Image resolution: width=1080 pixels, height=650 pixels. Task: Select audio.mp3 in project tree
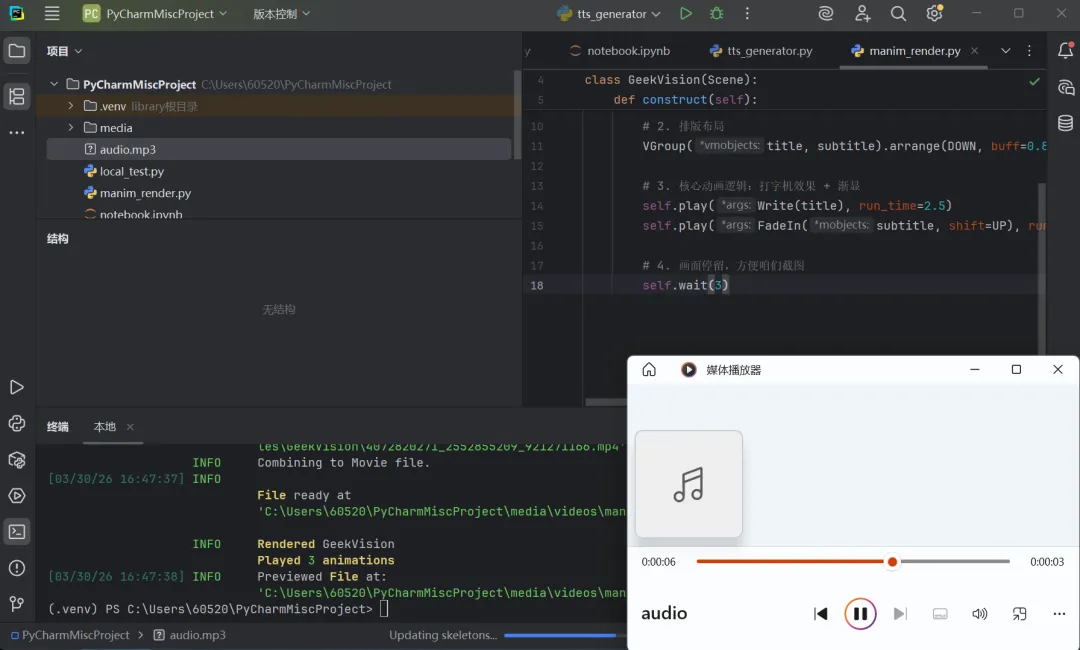point(279,149)
